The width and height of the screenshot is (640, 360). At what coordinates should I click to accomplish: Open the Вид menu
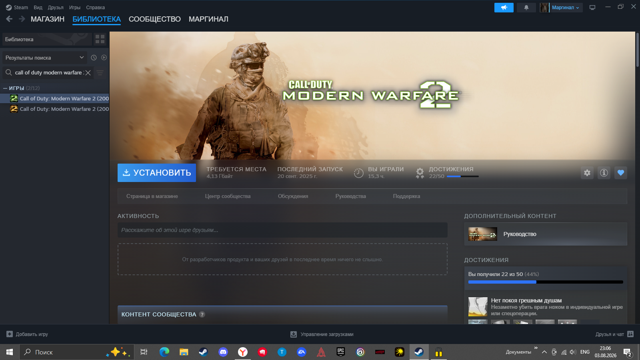(x=38, y=7)
